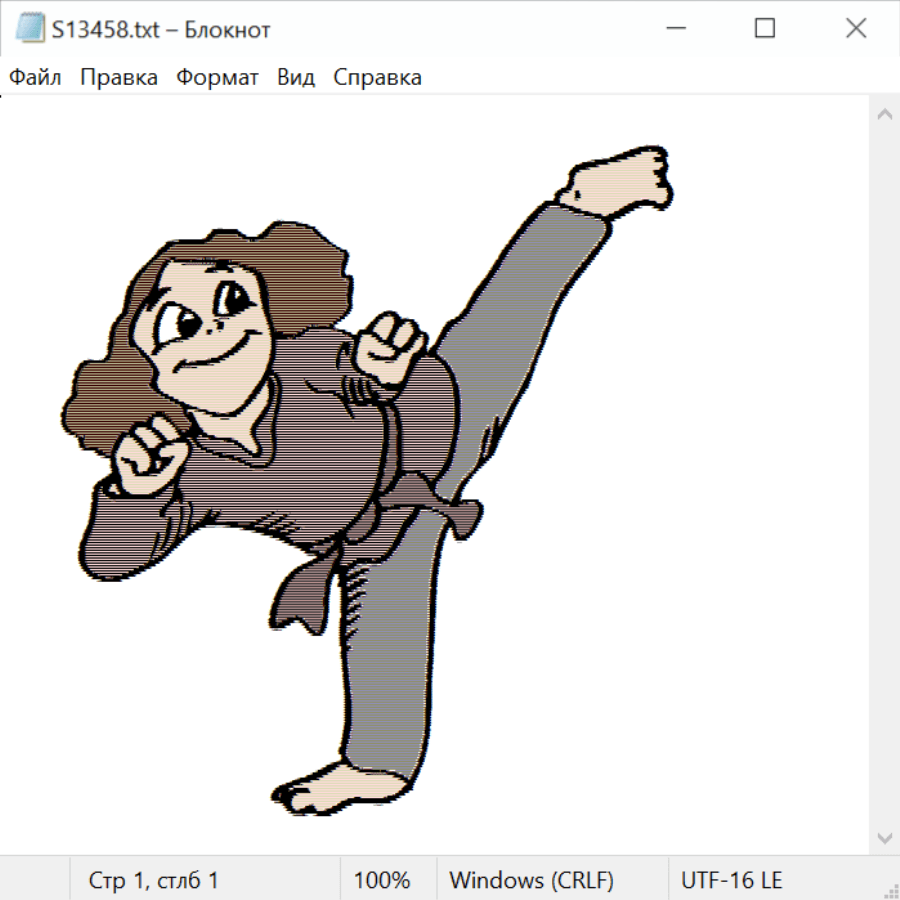This screenshot has width=900, height=900.
Task: Maximize the Блокнот window
Action: tap(765, 29)
